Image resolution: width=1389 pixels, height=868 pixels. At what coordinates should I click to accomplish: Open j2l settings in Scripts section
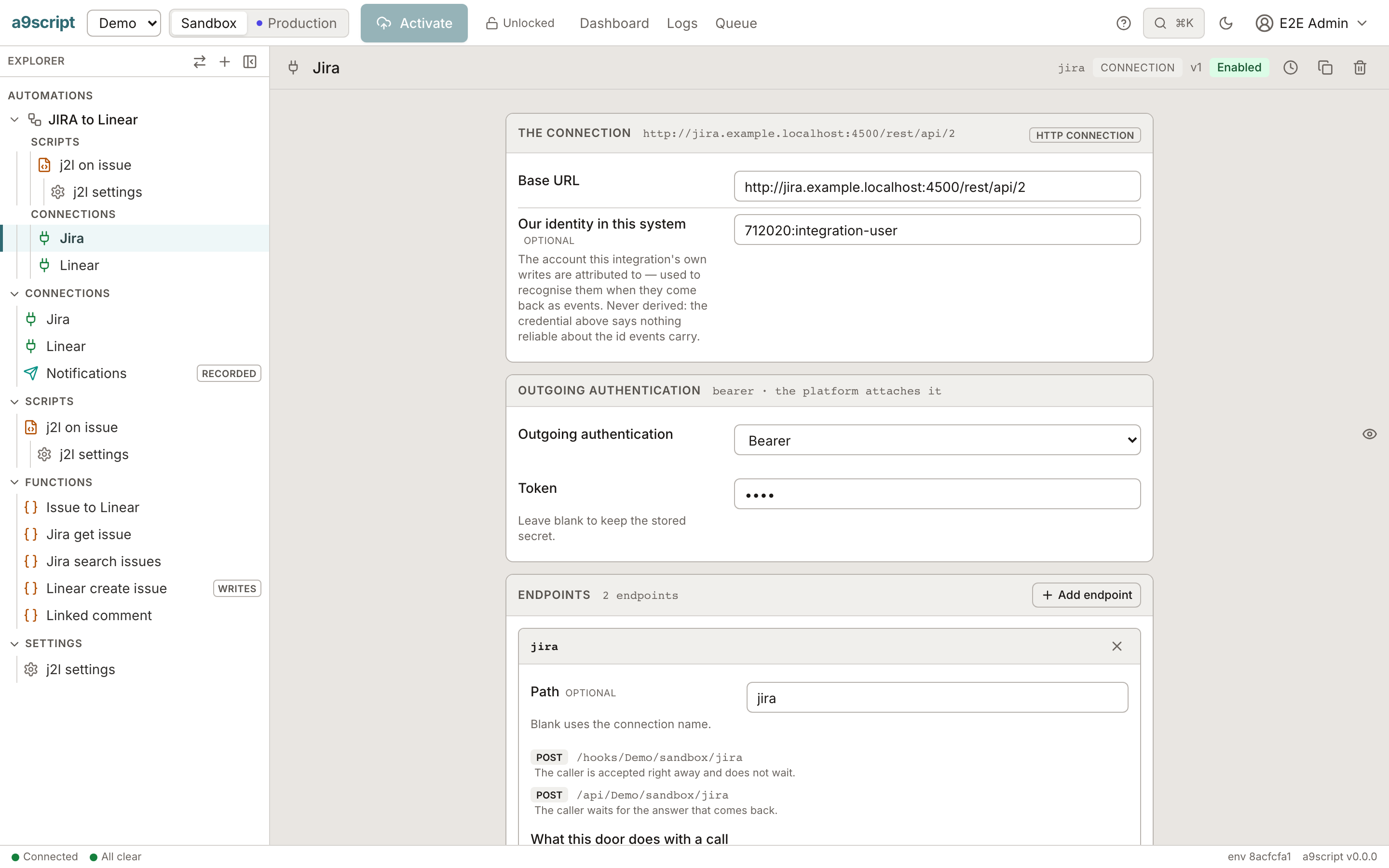(x=94, y=454)
